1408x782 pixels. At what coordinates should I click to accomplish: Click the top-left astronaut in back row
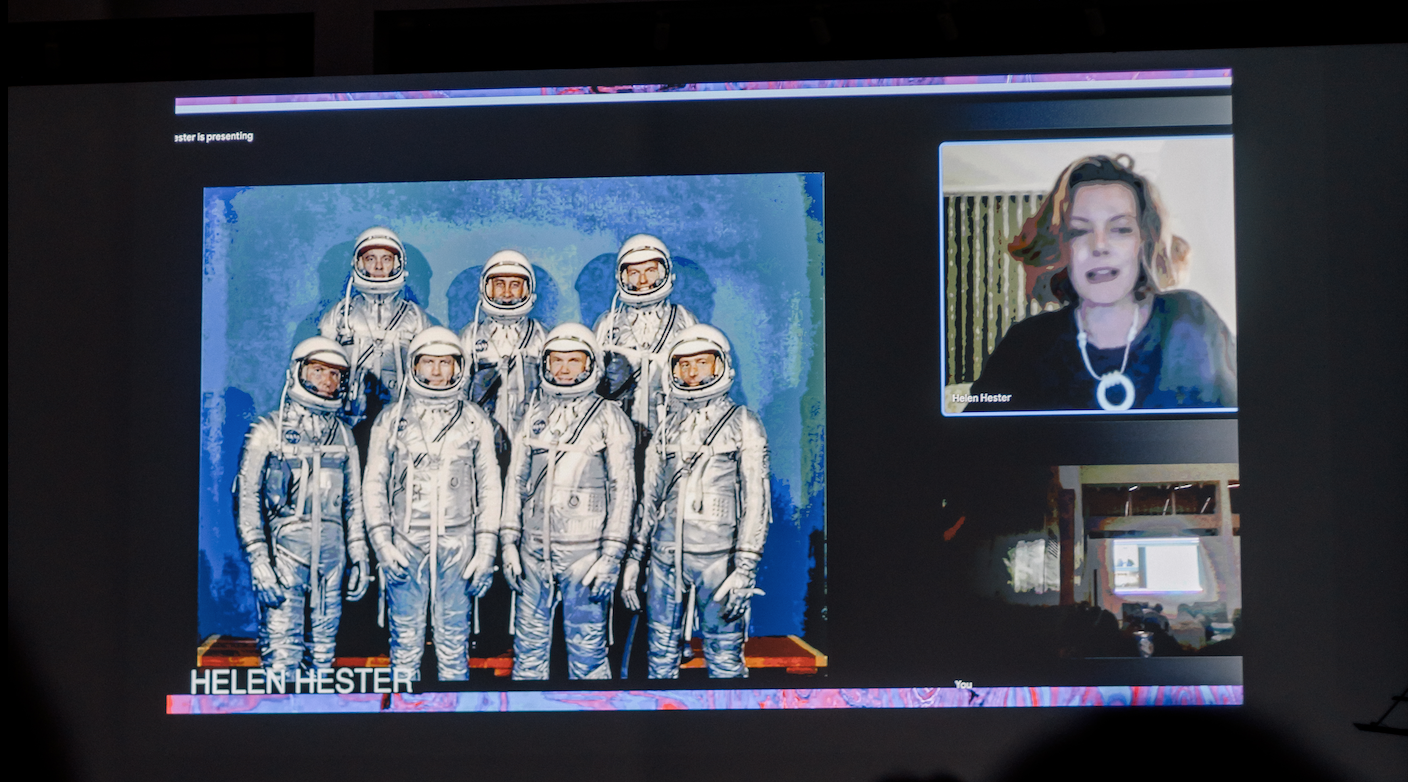378,300
